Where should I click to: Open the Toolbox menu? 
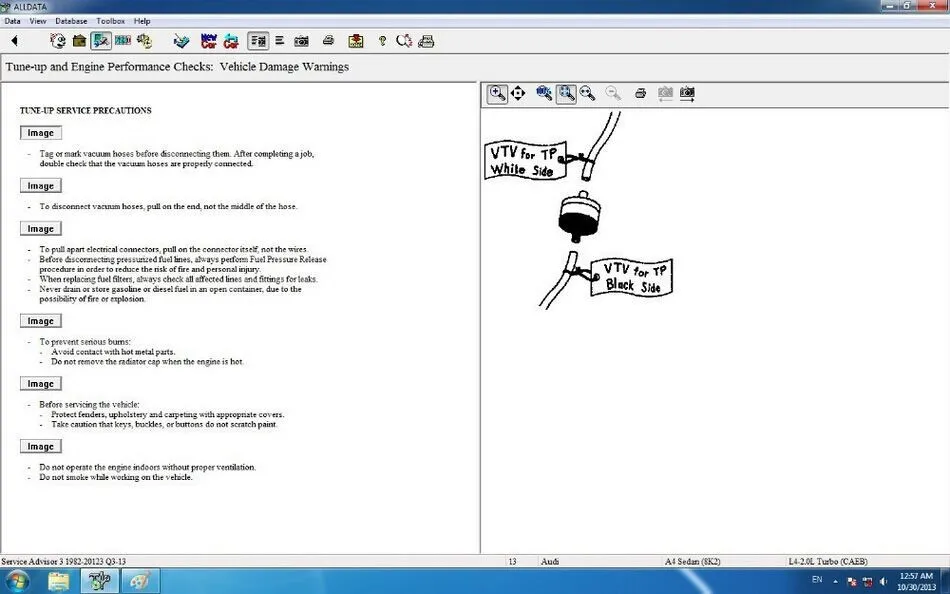pos(110,21)
